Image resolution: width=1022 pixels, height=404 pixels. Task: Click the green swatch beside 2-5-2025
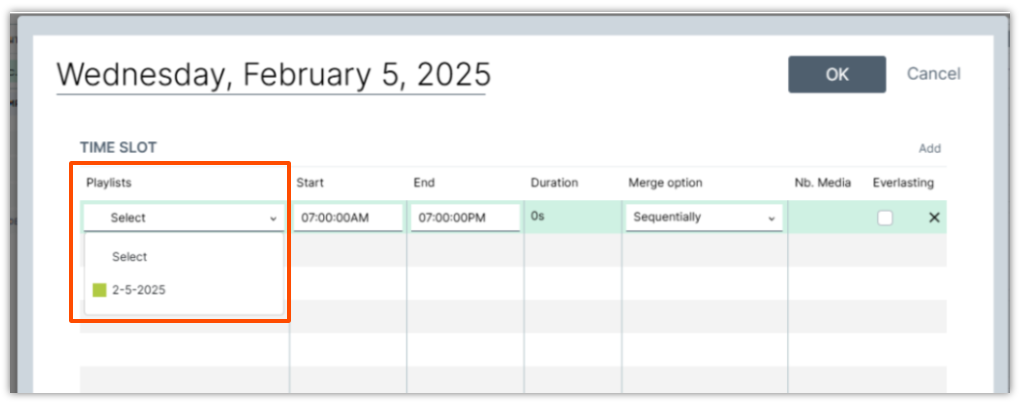click(x=99, y=290)
